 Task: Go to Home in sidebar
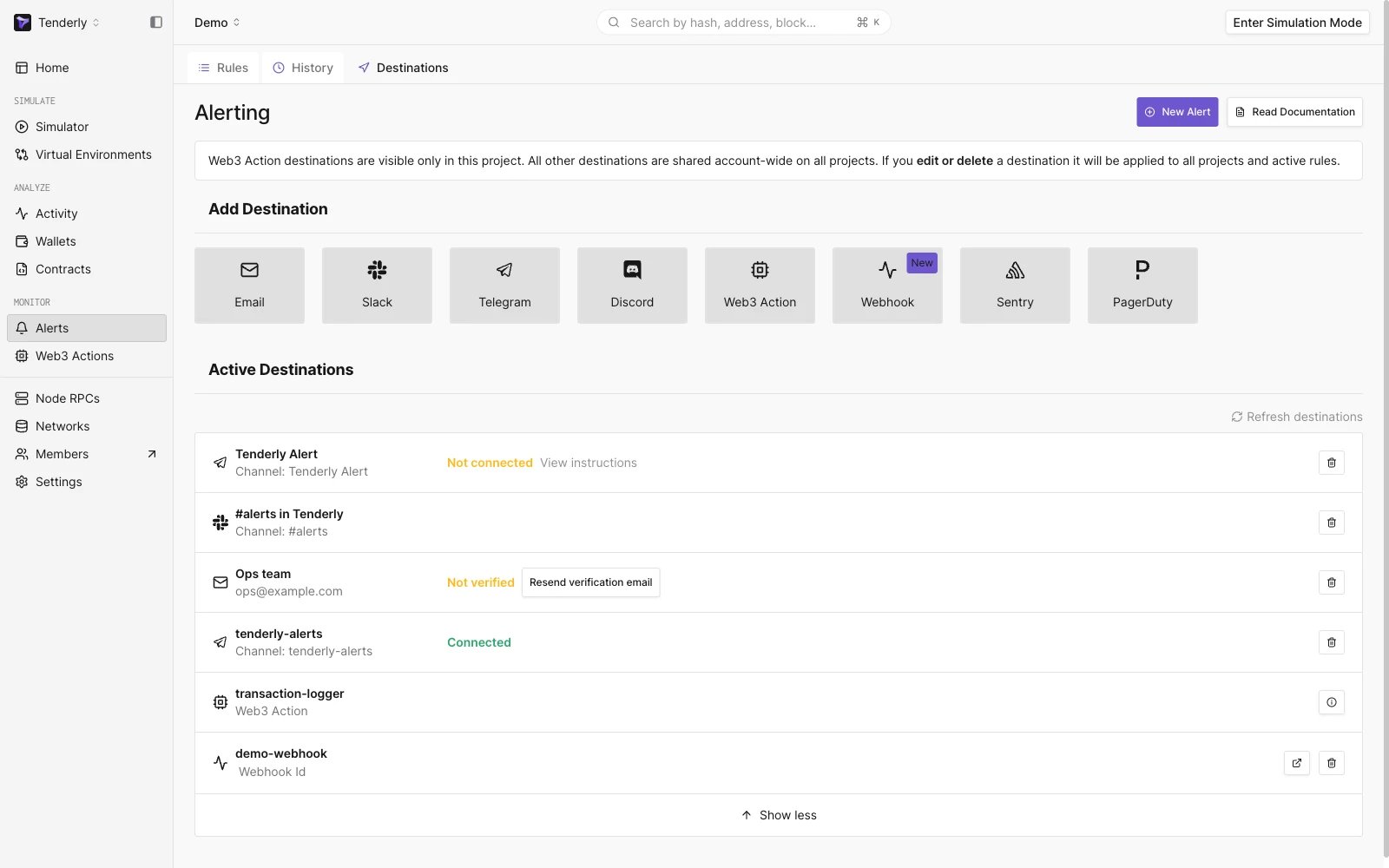coord(87,68)
